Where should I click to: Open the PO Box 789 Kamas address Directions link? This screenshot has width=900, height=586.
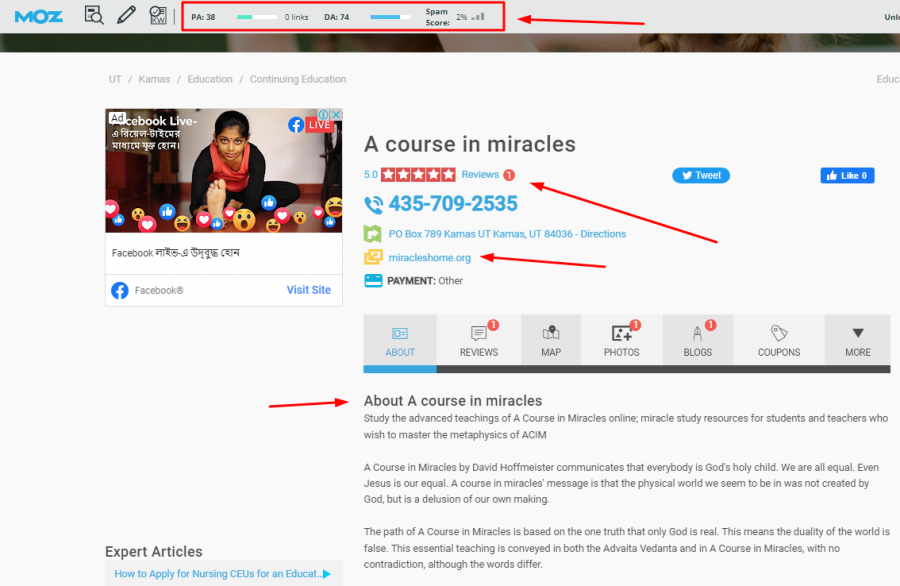pos(507,234)
